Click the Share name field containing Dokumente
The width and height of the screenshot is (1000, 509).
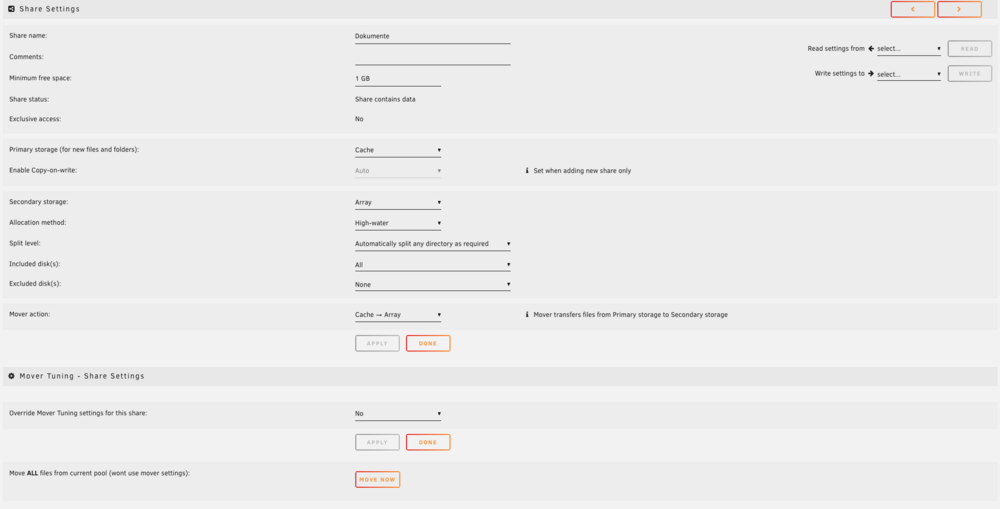click(433, 36)
